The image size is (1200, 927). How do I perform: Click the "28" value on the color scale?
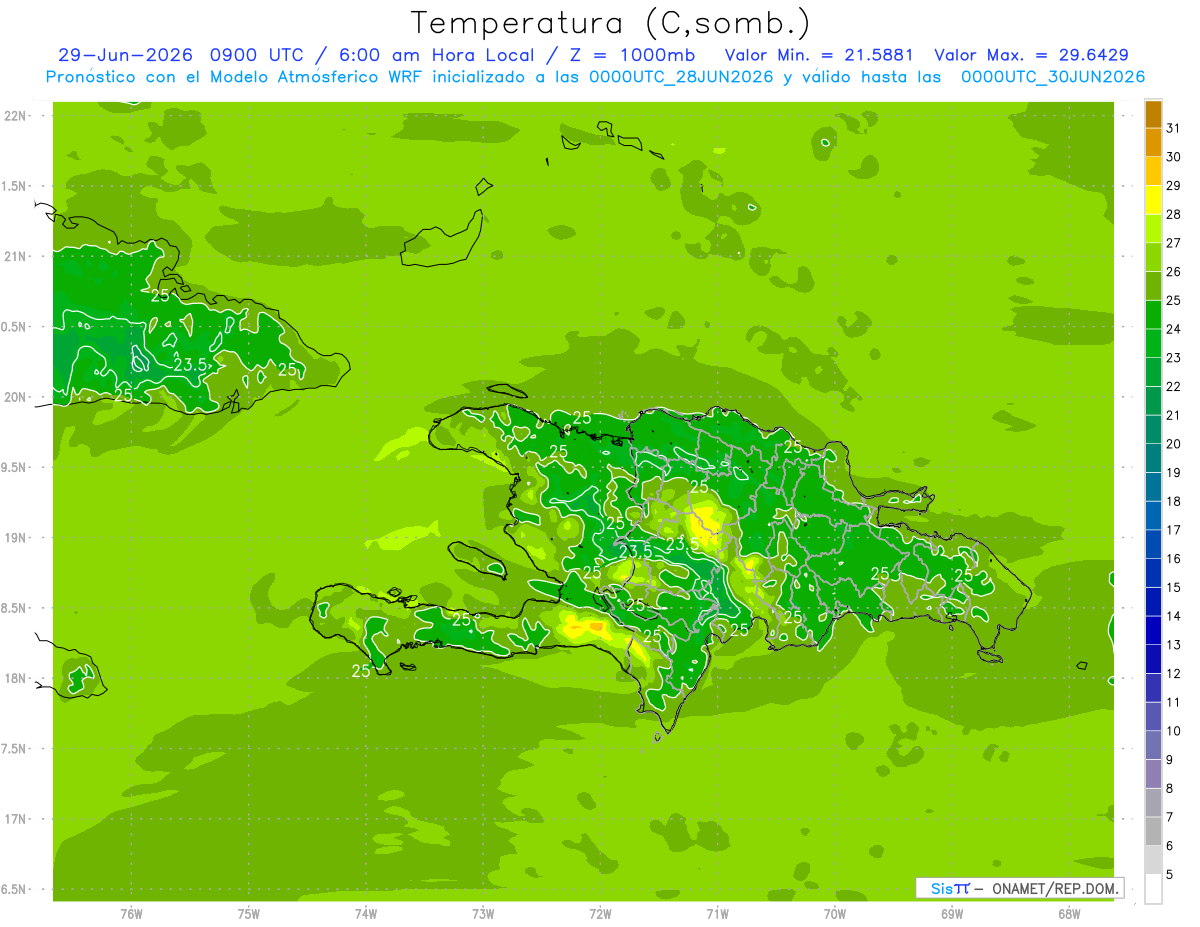point(1174,214)
